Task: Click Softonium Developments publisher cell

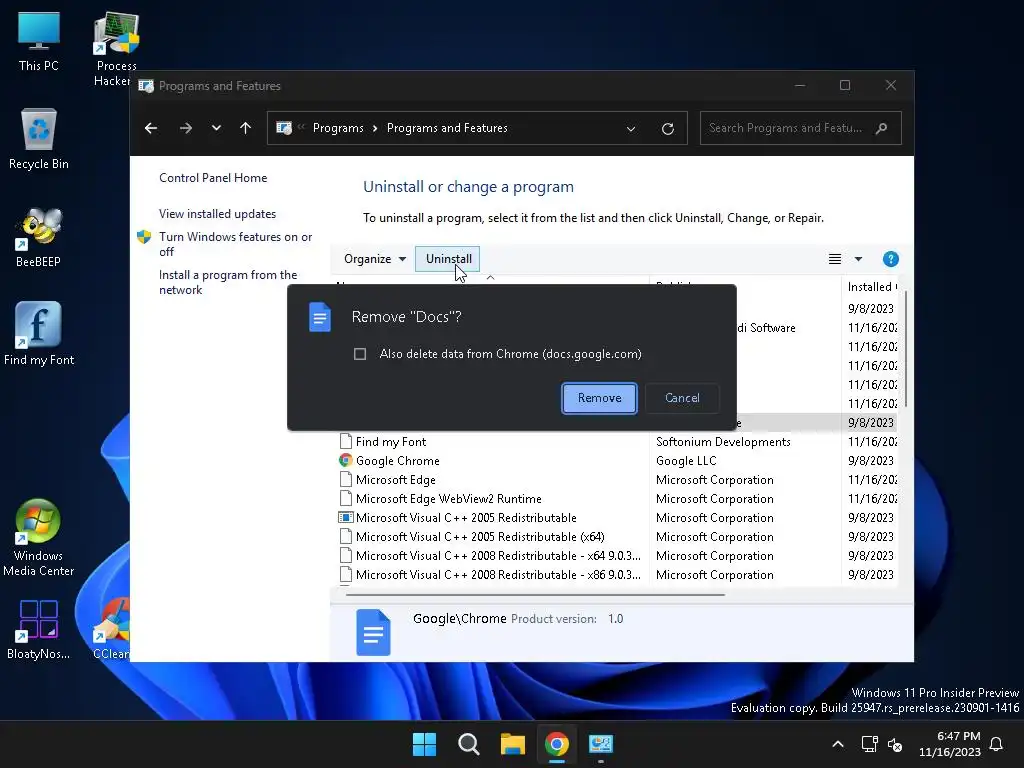Action: click(x=723, y=441)
